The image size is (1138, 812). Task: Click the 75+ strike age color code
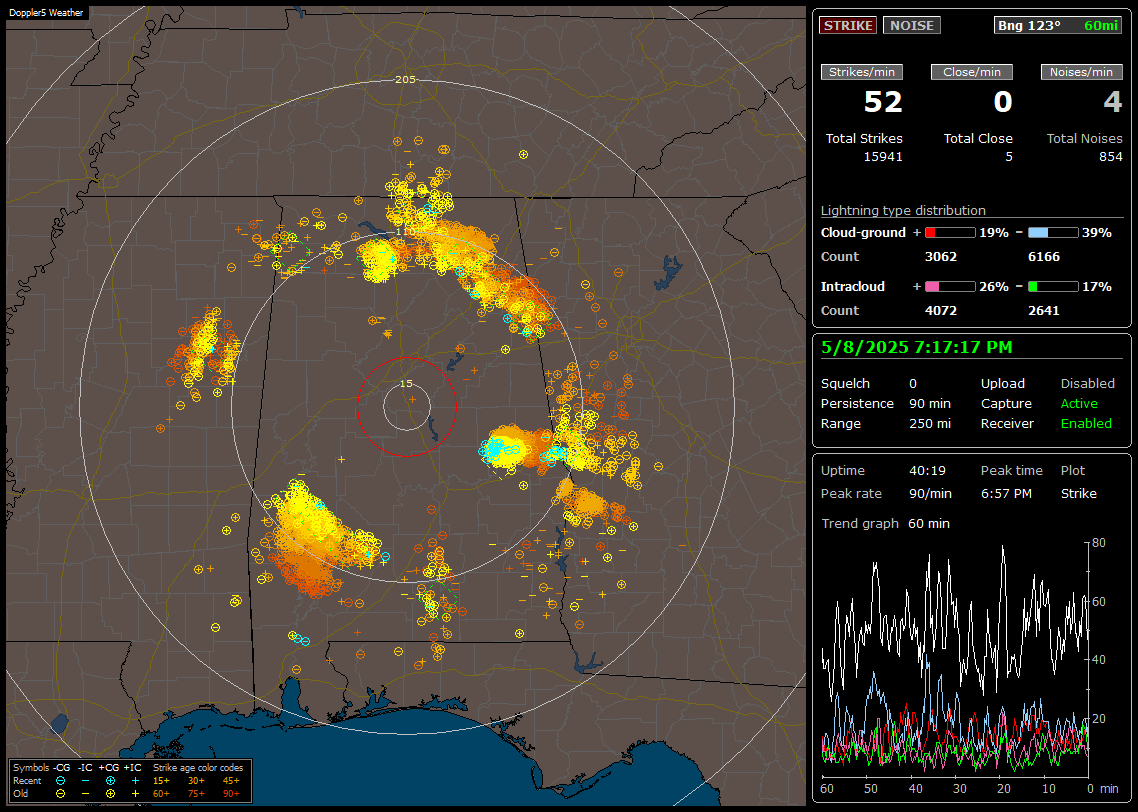196,794
